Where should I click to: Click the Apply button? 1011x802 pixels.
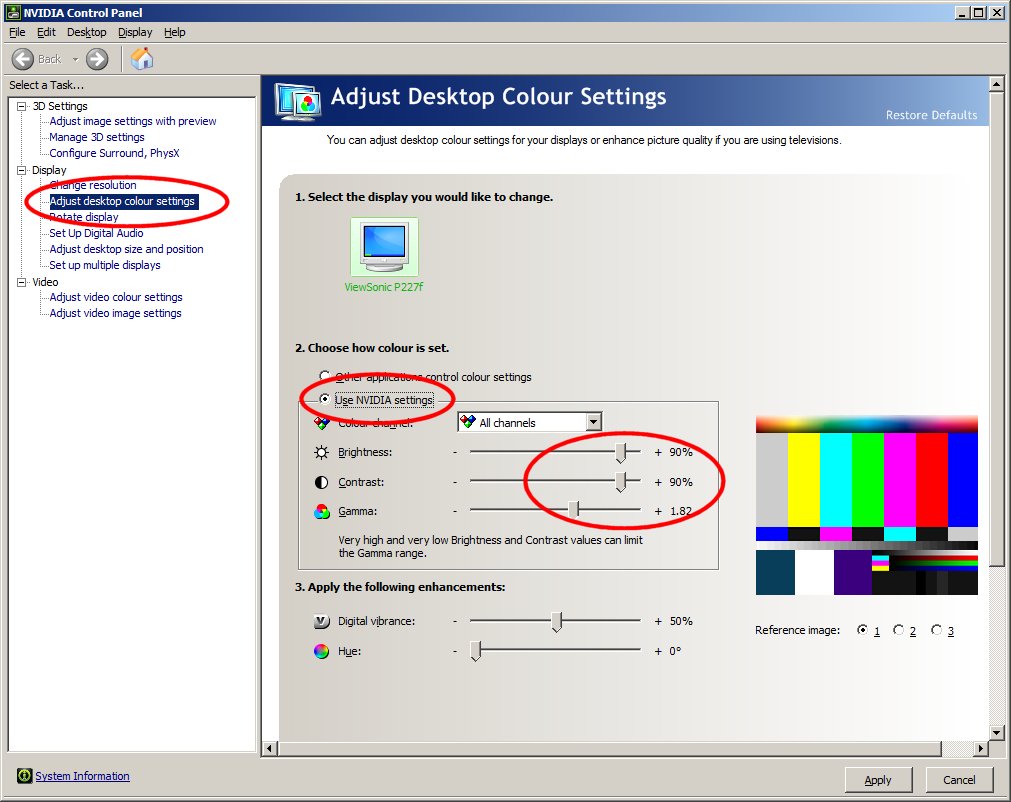coord(877,780)
